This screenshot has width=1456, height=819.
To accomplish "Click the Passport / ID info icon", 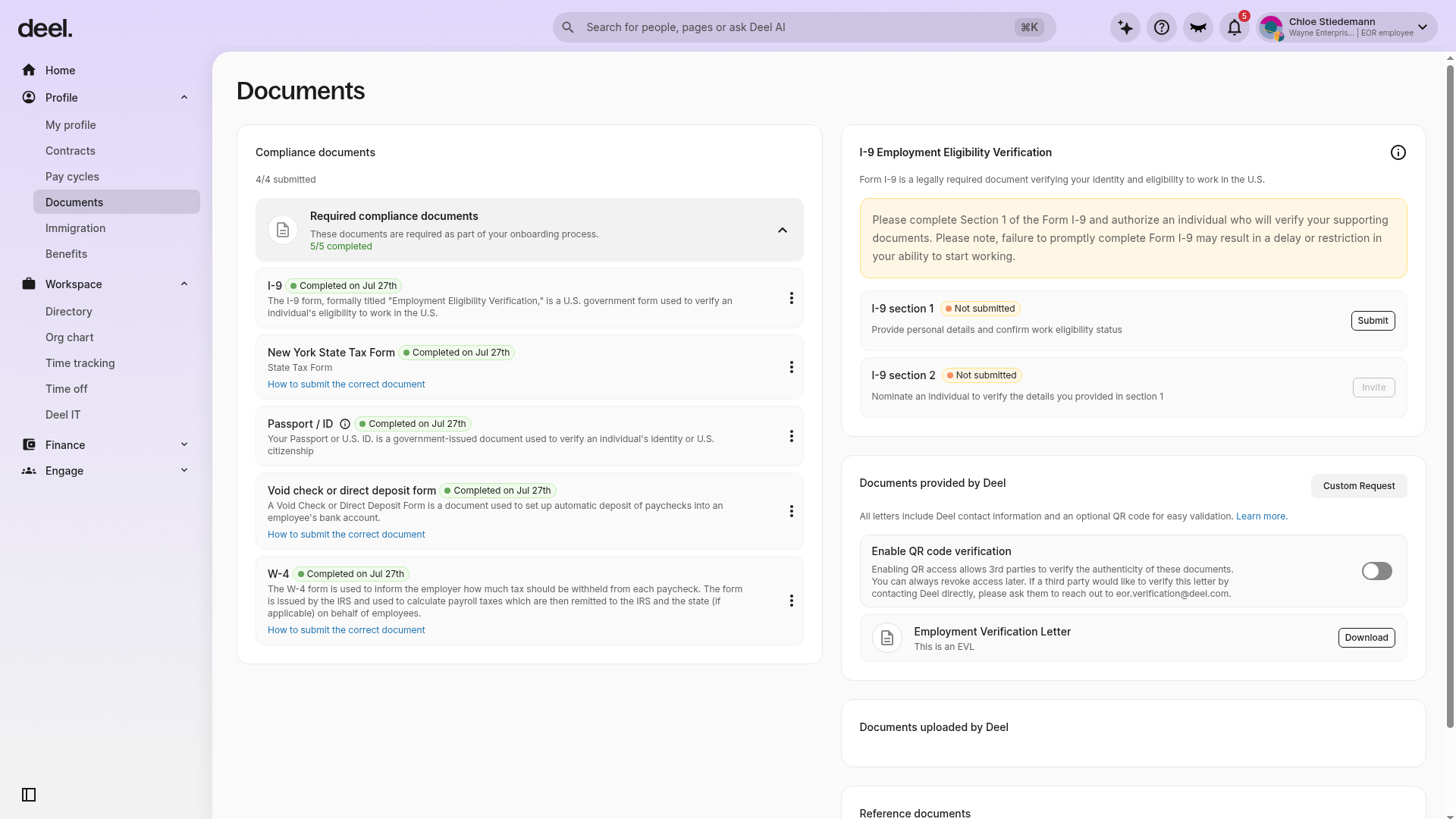I will [345, 424].
